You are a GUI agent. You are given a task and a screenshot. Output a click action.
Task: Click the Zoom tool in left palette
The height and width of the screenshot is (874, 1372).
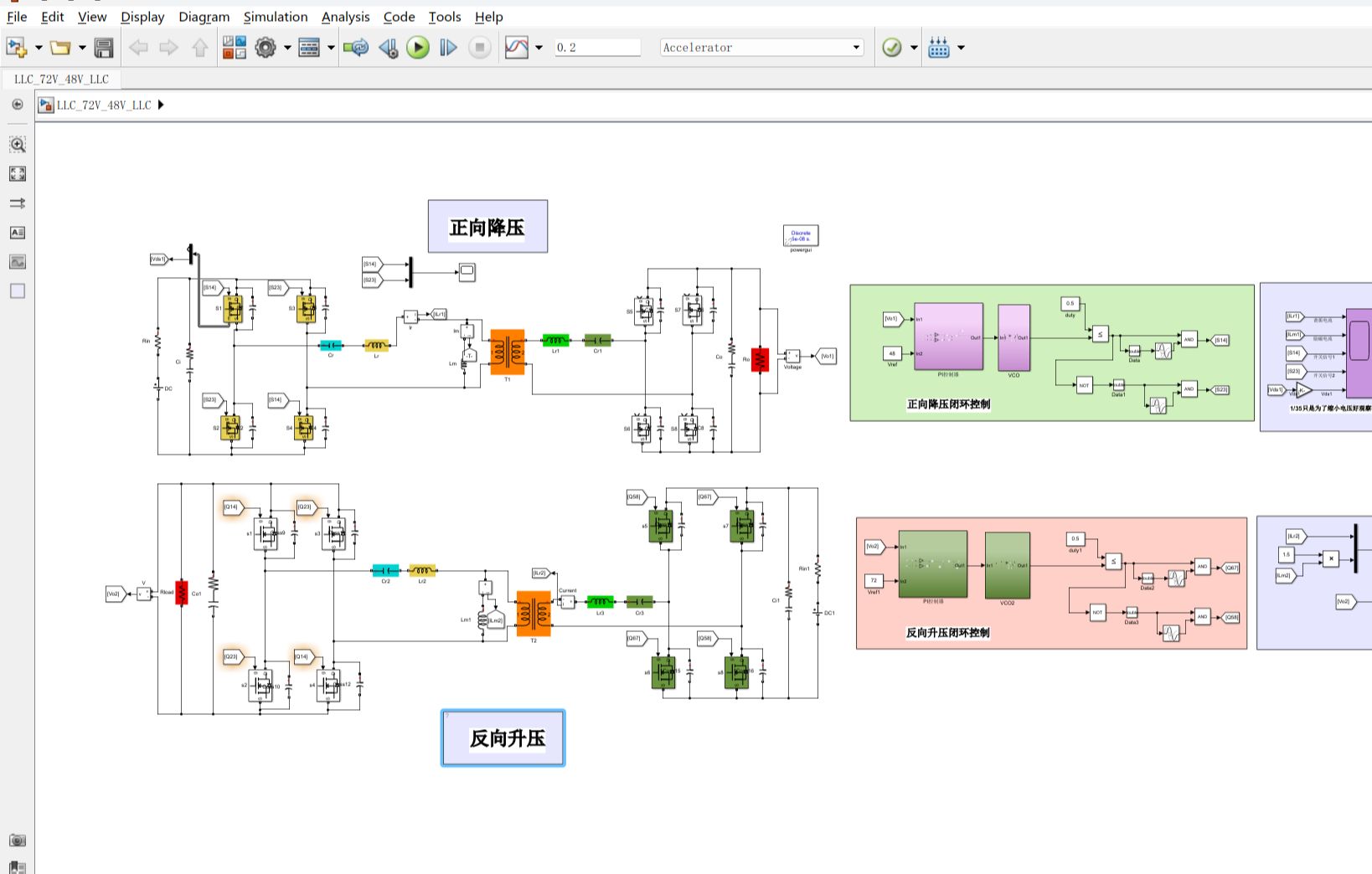(17, 144)
